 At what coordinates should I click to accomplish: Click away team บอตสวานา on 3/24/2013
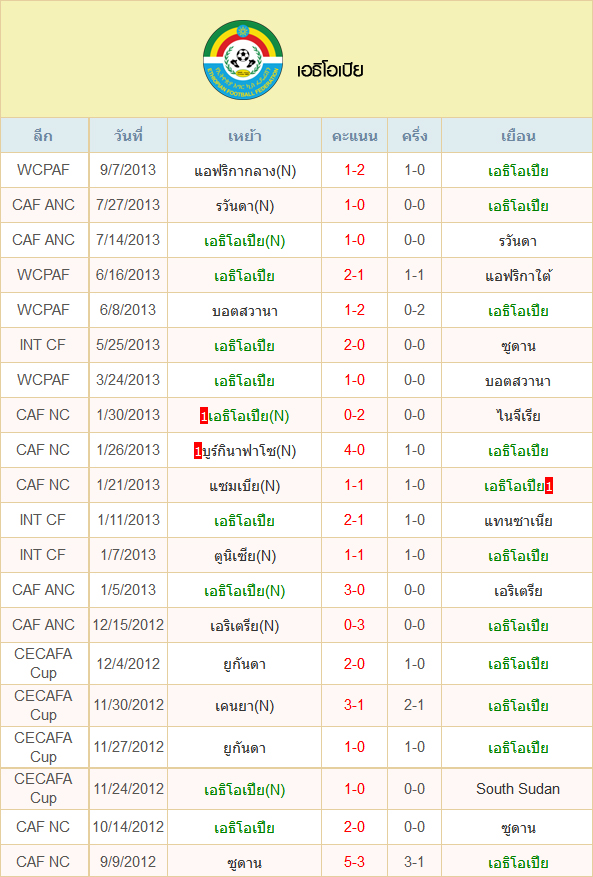(x=518, y=381)
